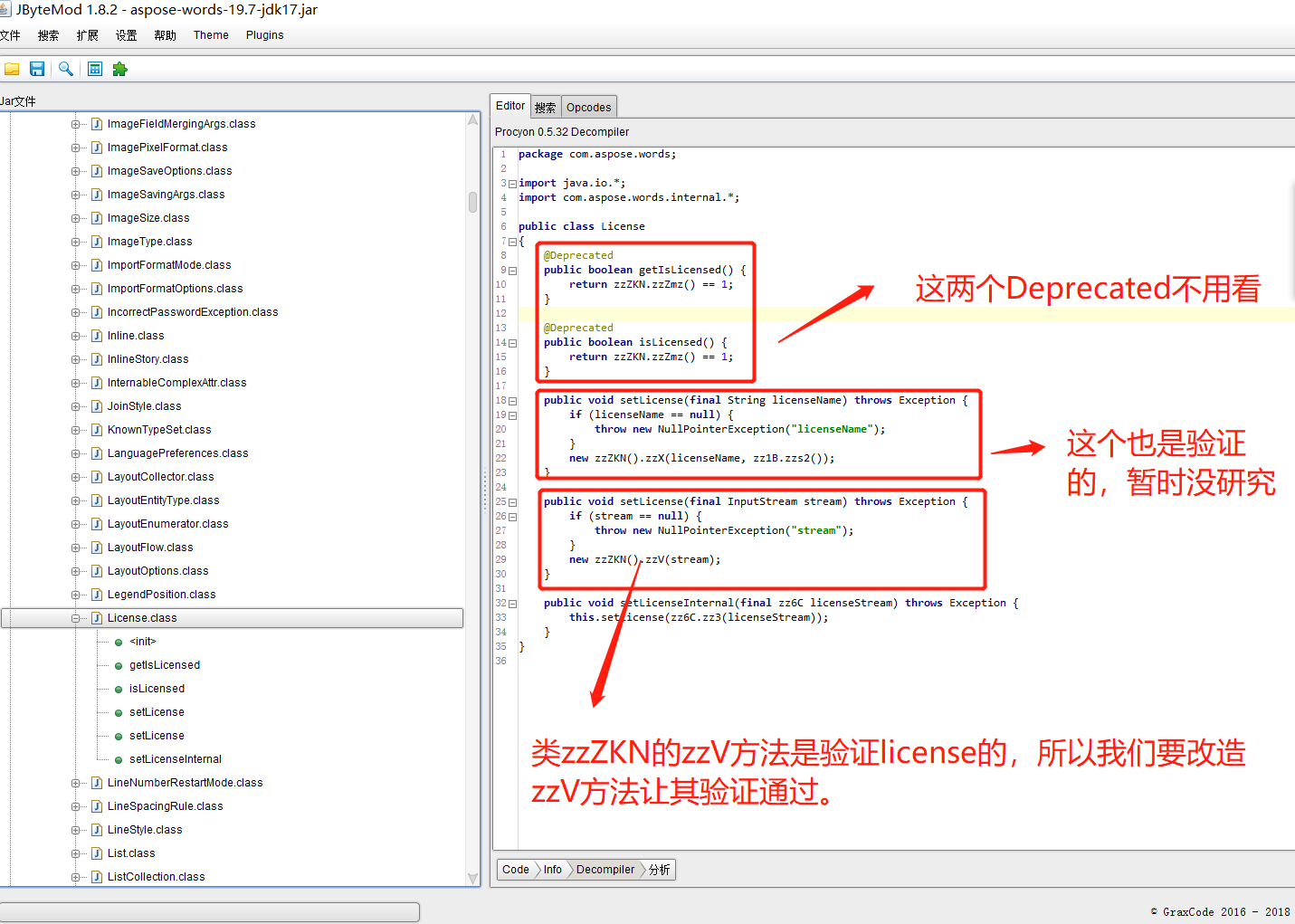Expand the ImageSize.class tree node

(76, 218)
